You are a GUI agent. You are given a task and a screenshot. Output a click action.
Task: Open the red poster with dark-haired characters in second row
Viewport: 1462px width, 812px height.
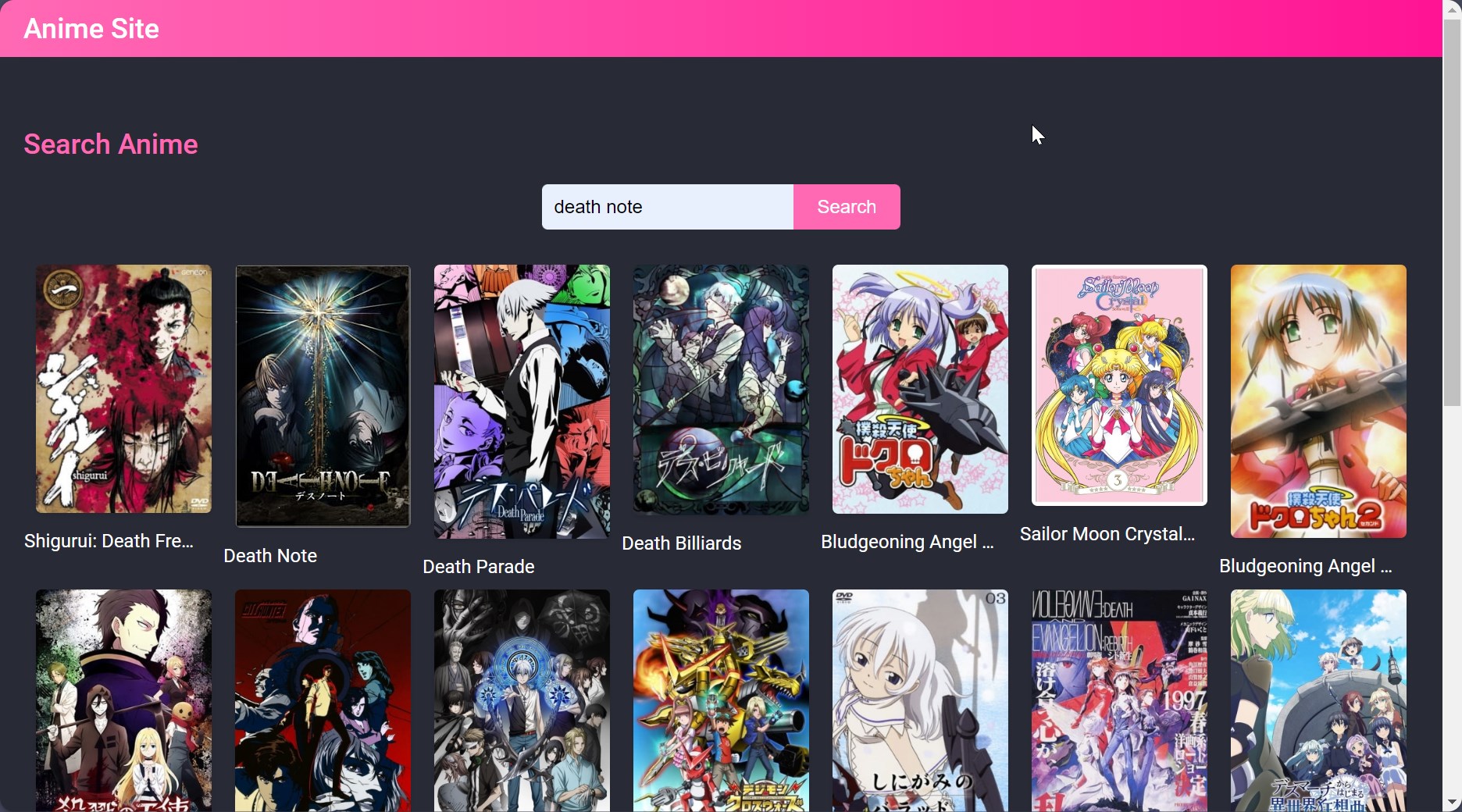pos(323,700)
